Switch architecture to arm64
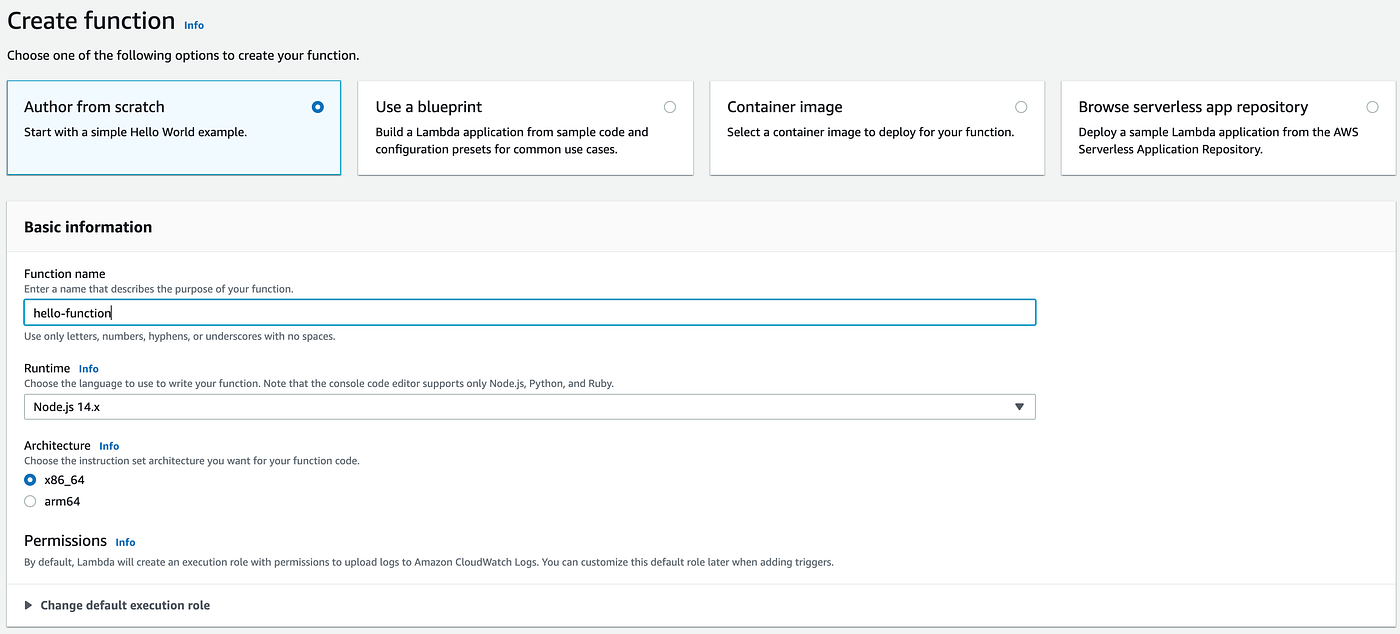1400x634 pixels. pos(30,501)
